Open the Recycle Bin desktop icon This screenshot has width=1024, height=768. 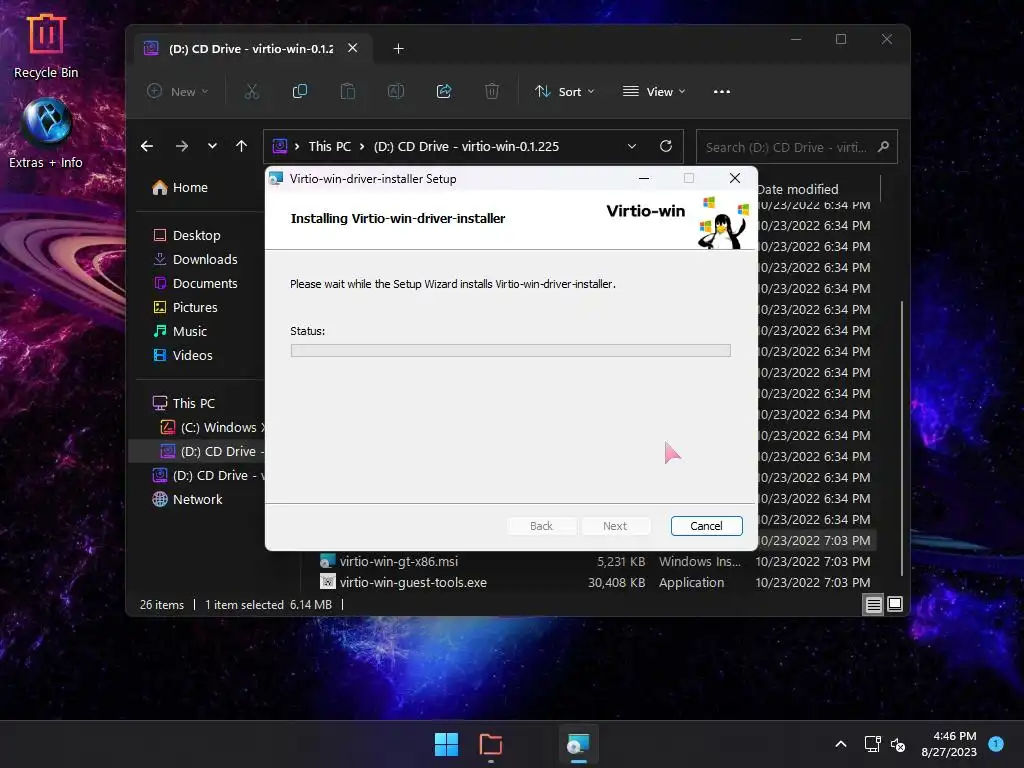(46, 46)
